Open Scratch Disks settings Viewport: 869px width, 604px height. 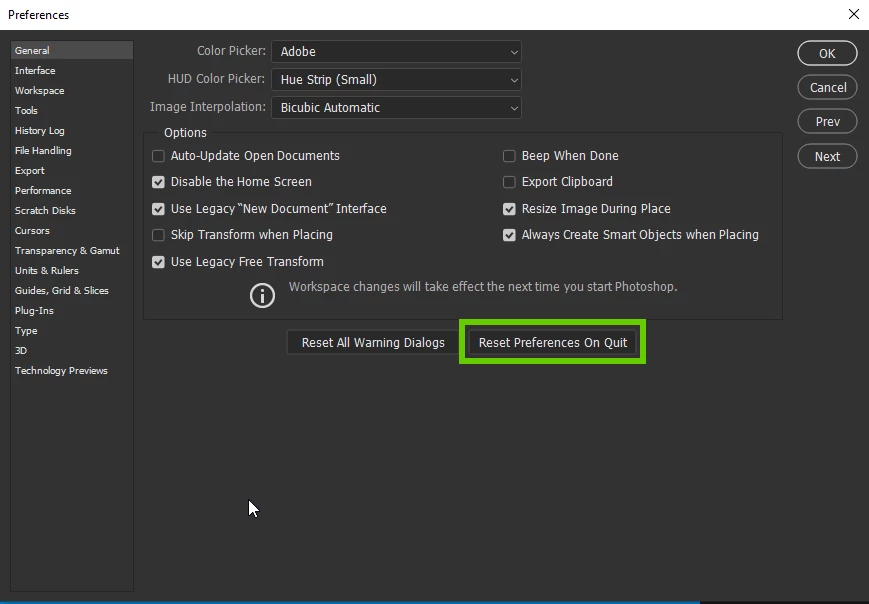(71, 211)
